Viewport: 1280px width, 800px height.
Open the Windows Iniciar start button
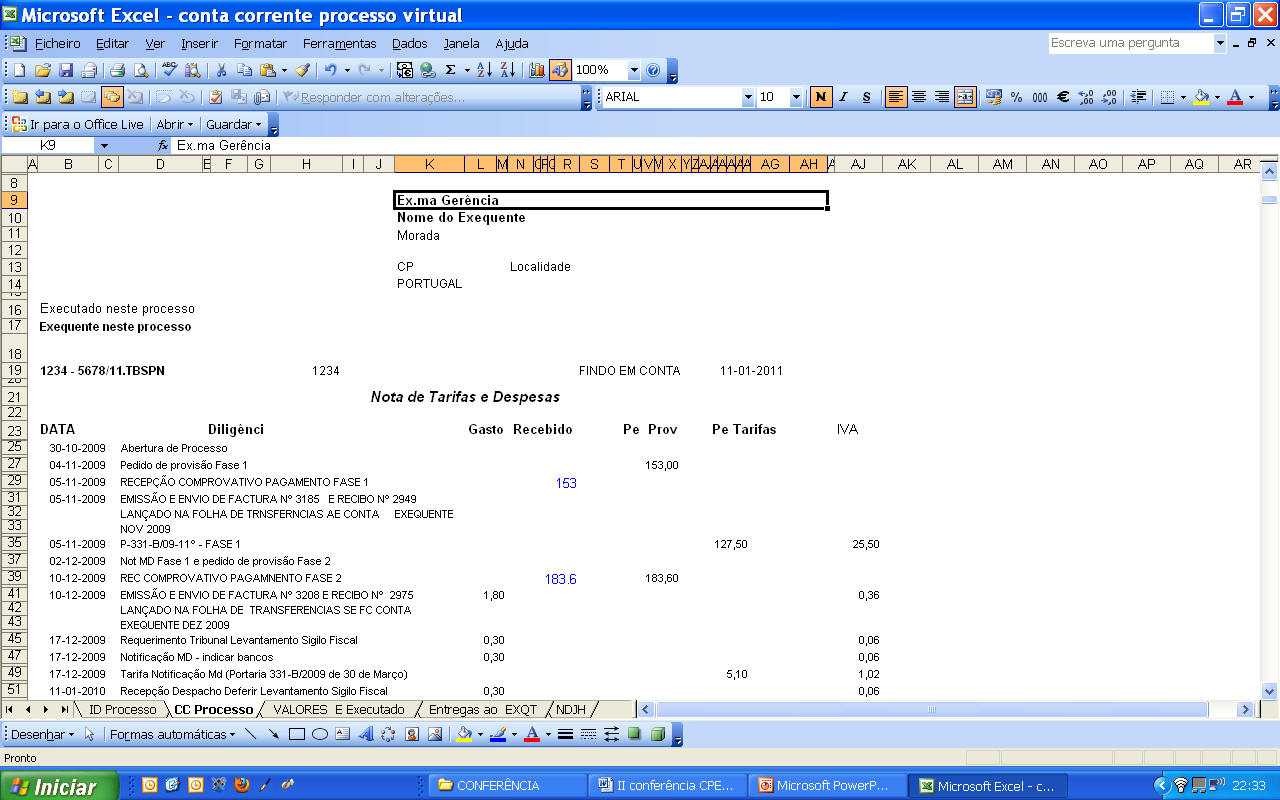(x=59, y=786)
